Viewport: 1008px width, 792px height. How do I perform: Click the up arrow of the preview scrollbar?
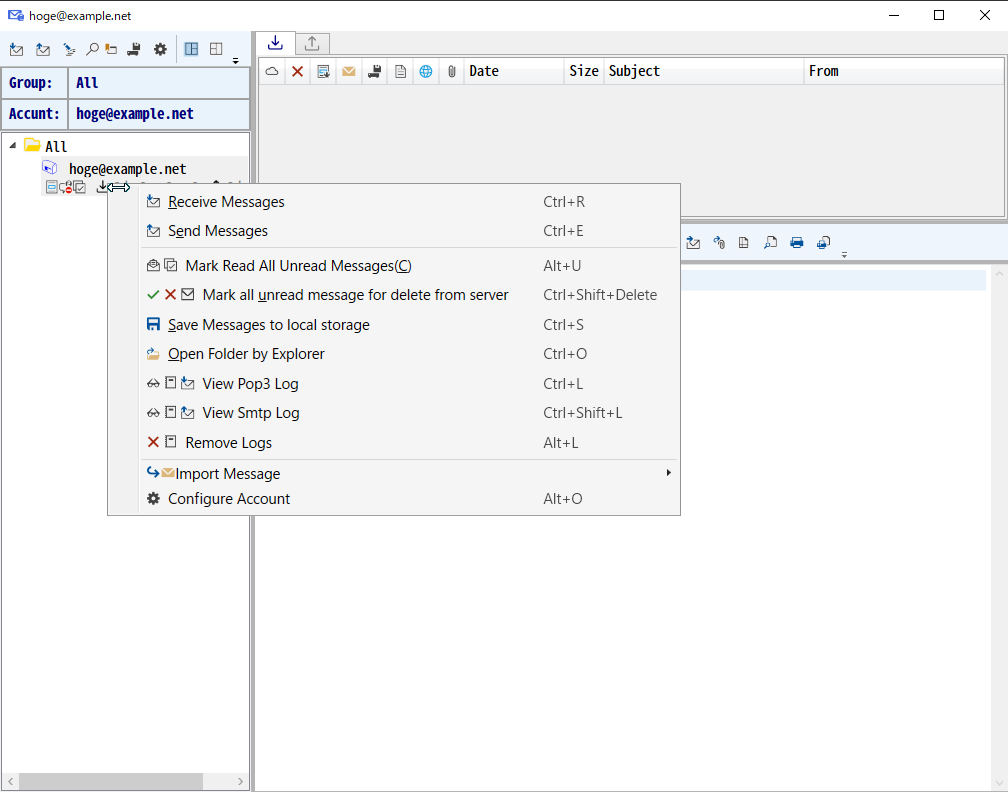tap(999, 273)
